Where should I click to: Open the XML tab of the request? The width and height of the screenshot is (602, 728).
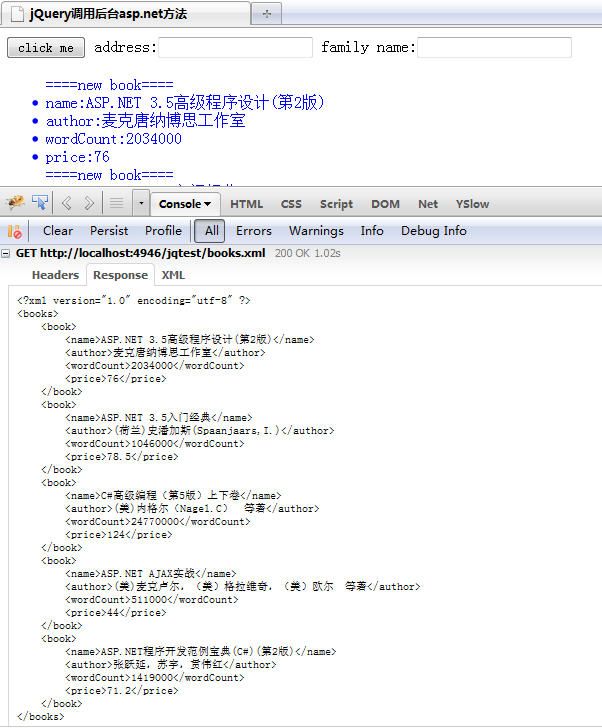coord(173,275)
